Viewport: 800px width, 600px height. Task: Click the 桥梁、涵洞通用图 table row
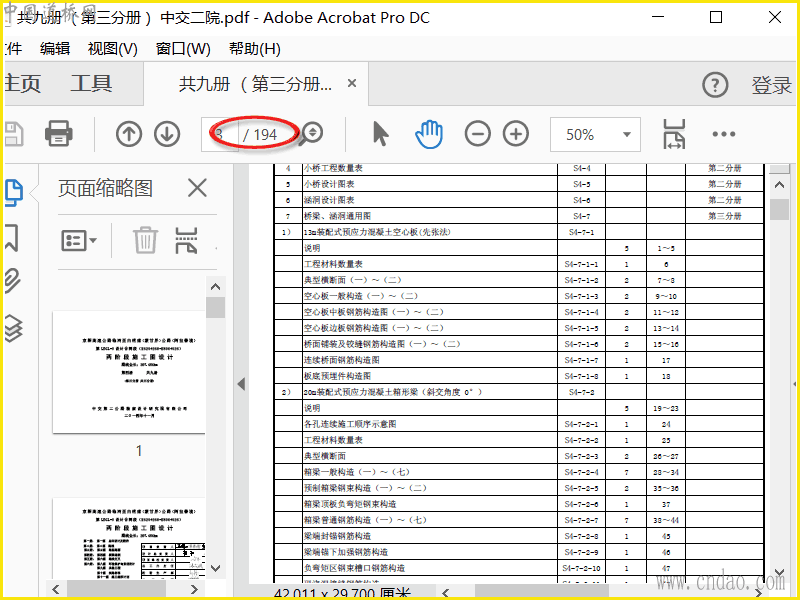518,216
